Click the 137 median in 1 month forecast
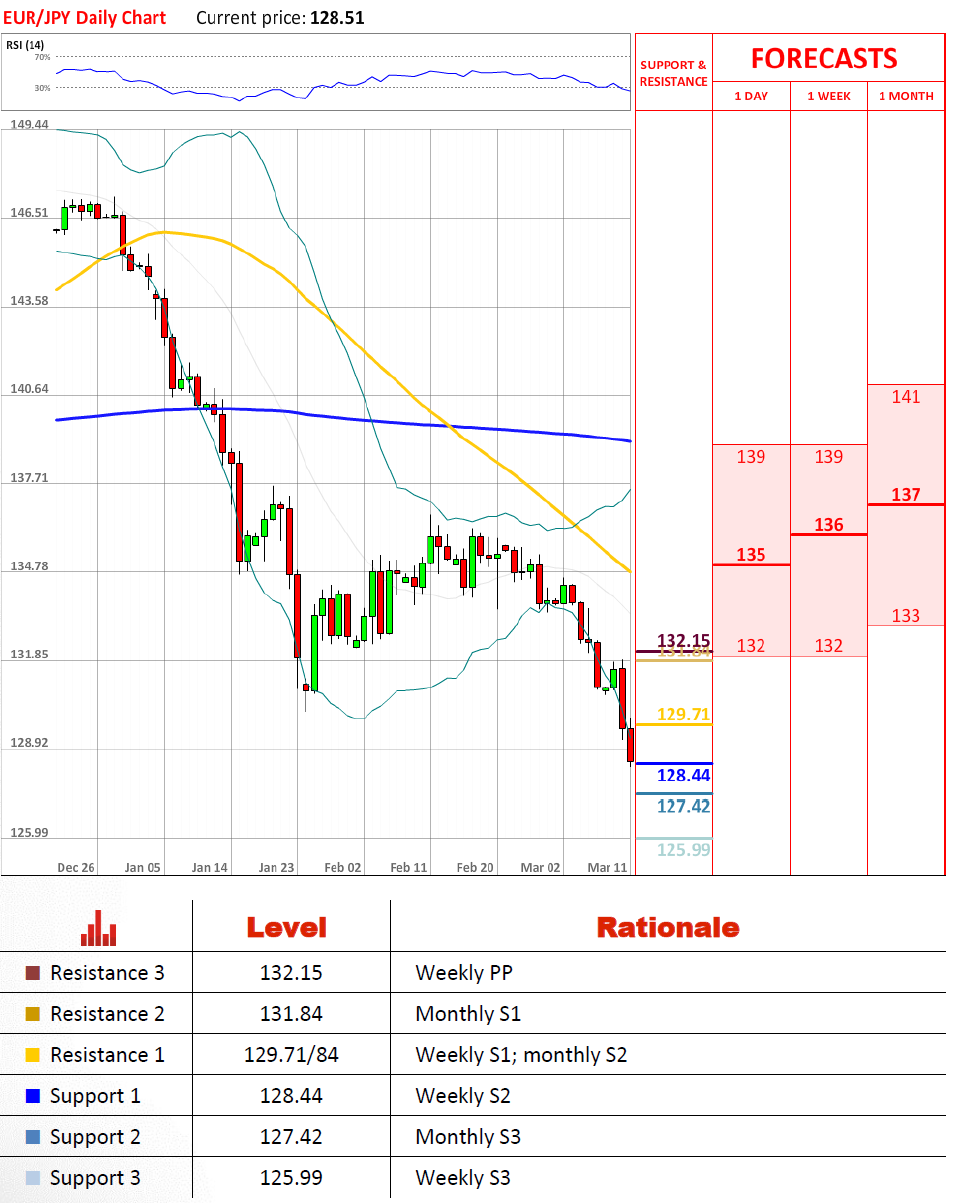 pyautogui.click(x=906, y=494)
